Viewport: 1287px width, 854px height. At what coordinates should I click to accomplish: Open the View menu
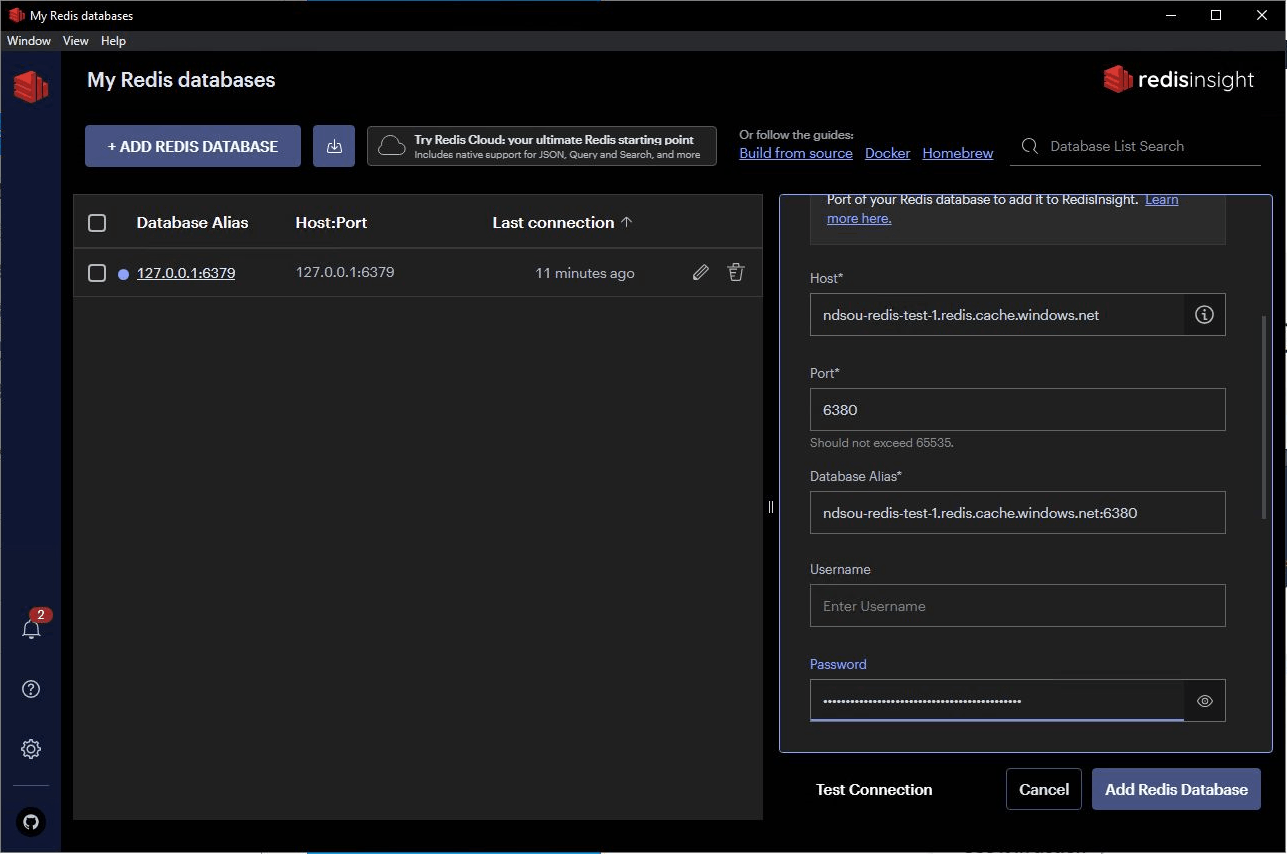tap(76, 41)
